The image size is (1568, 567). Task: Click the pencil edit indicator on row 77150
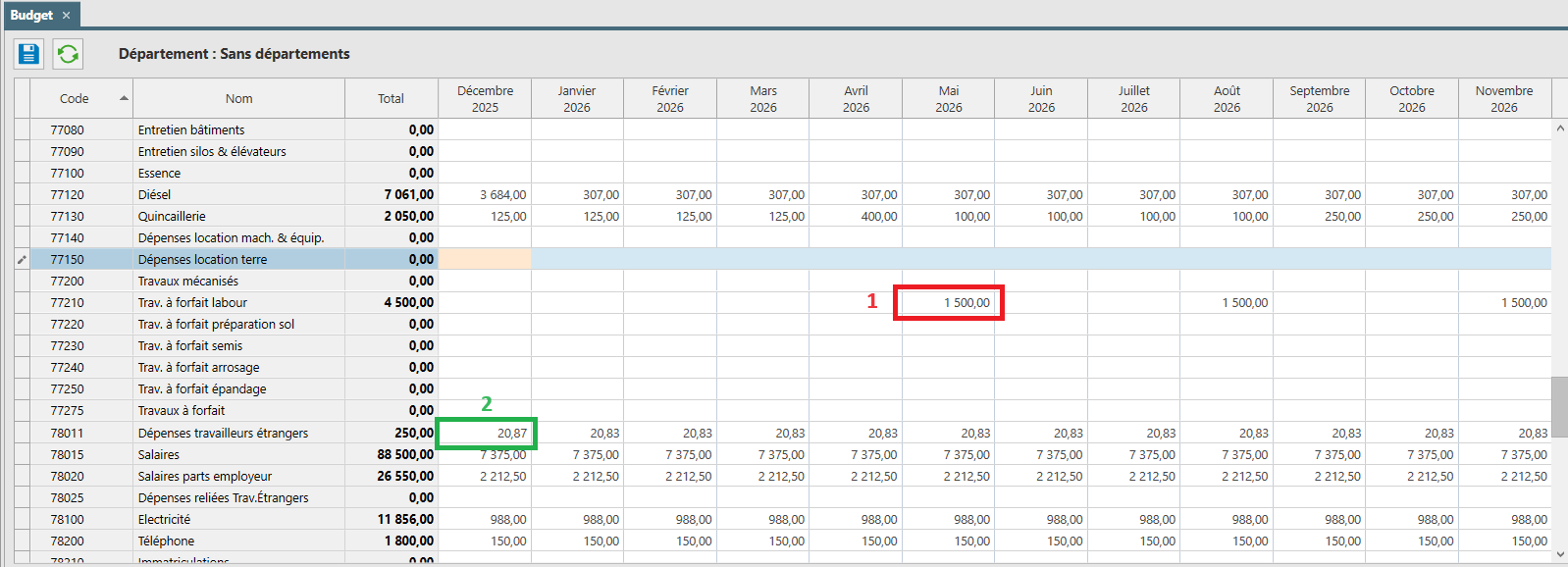(x=22, y=259)
